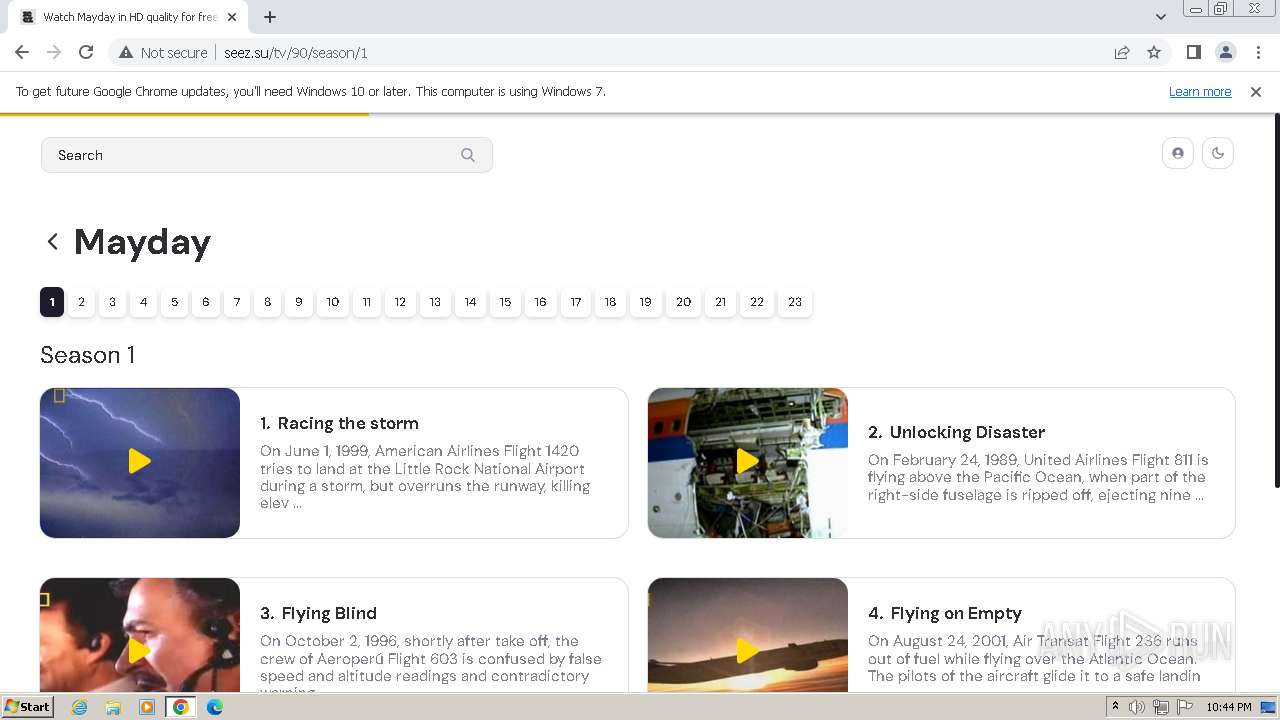This screenshot has width=1280, height=720.
Task: Switch to season 10
Action: (x=333, y=302)
